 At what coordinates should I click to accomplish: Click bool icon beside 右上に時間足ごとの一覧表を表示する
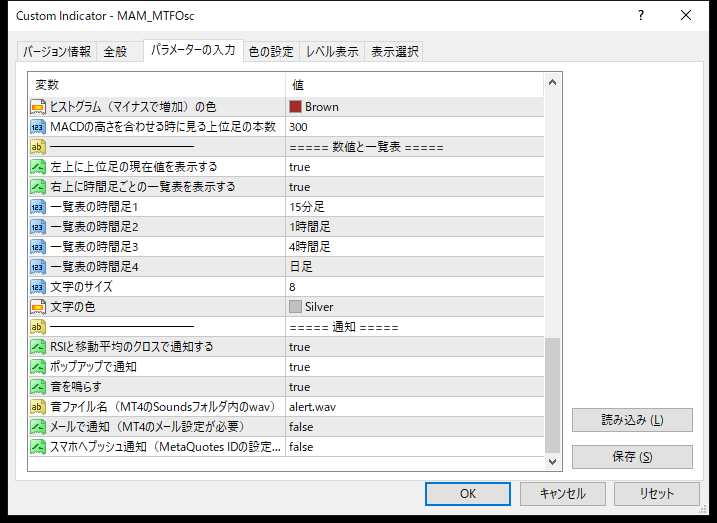pyautogui.click(x=38, y=187)
